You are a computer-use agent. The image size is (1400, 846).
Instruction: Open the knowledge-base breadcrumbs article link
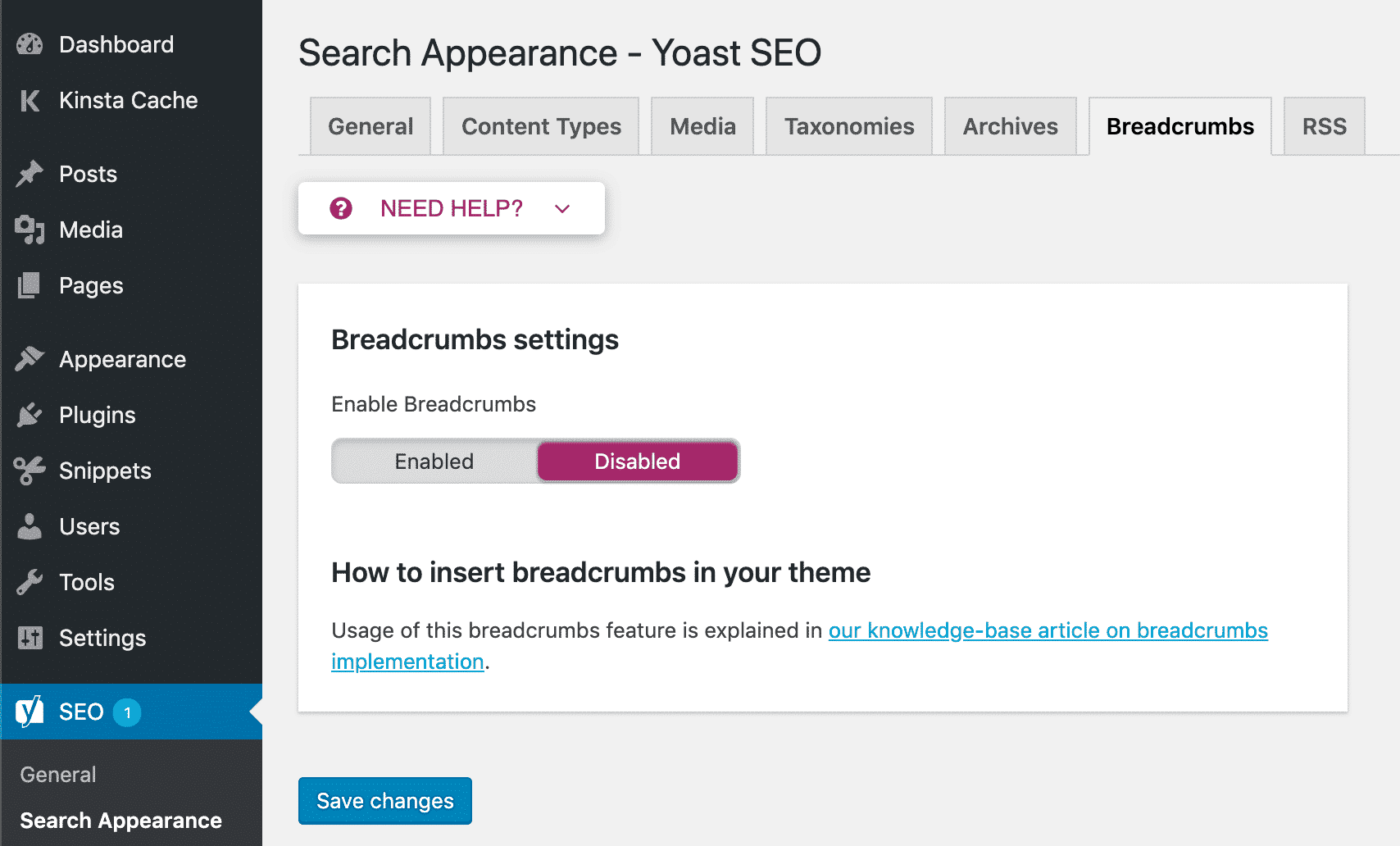[1048, 630]
